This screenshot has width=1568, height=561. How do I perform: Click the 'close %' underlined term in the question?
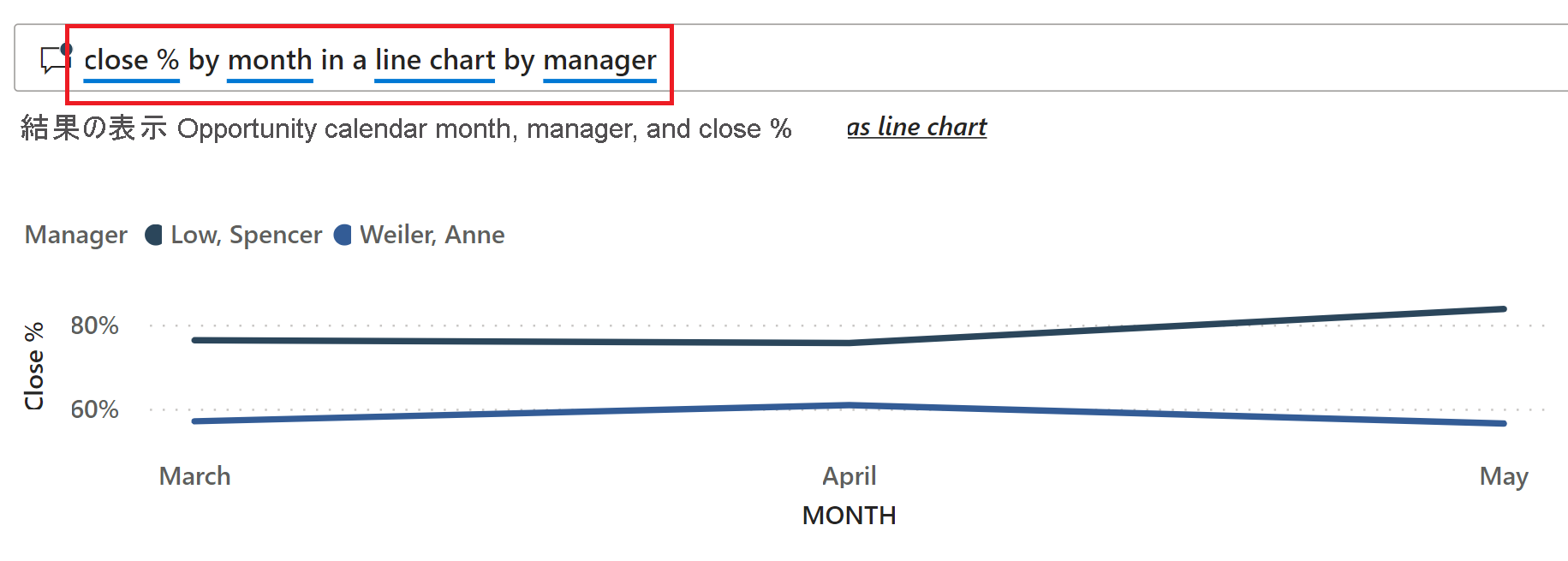pyautogui.click(x=131, y=60)
